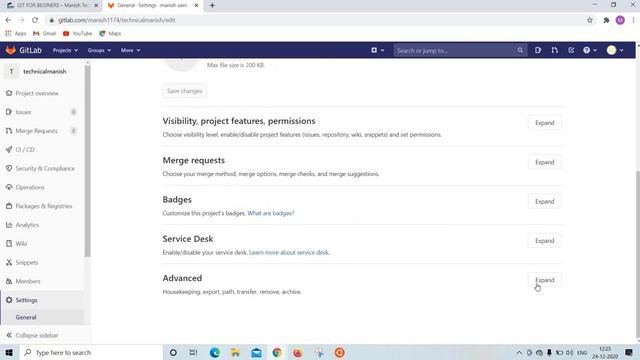Expand the Advanced section
This screenshot has height=360, width=640.
click(544, 280)
